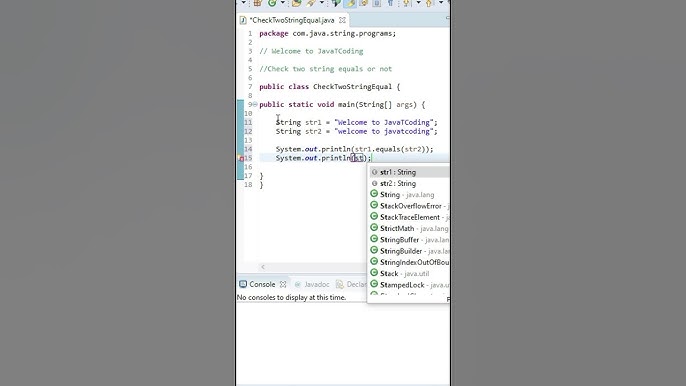
Task: Click line 1 package declaration text
Action: [x=327, y=34]
